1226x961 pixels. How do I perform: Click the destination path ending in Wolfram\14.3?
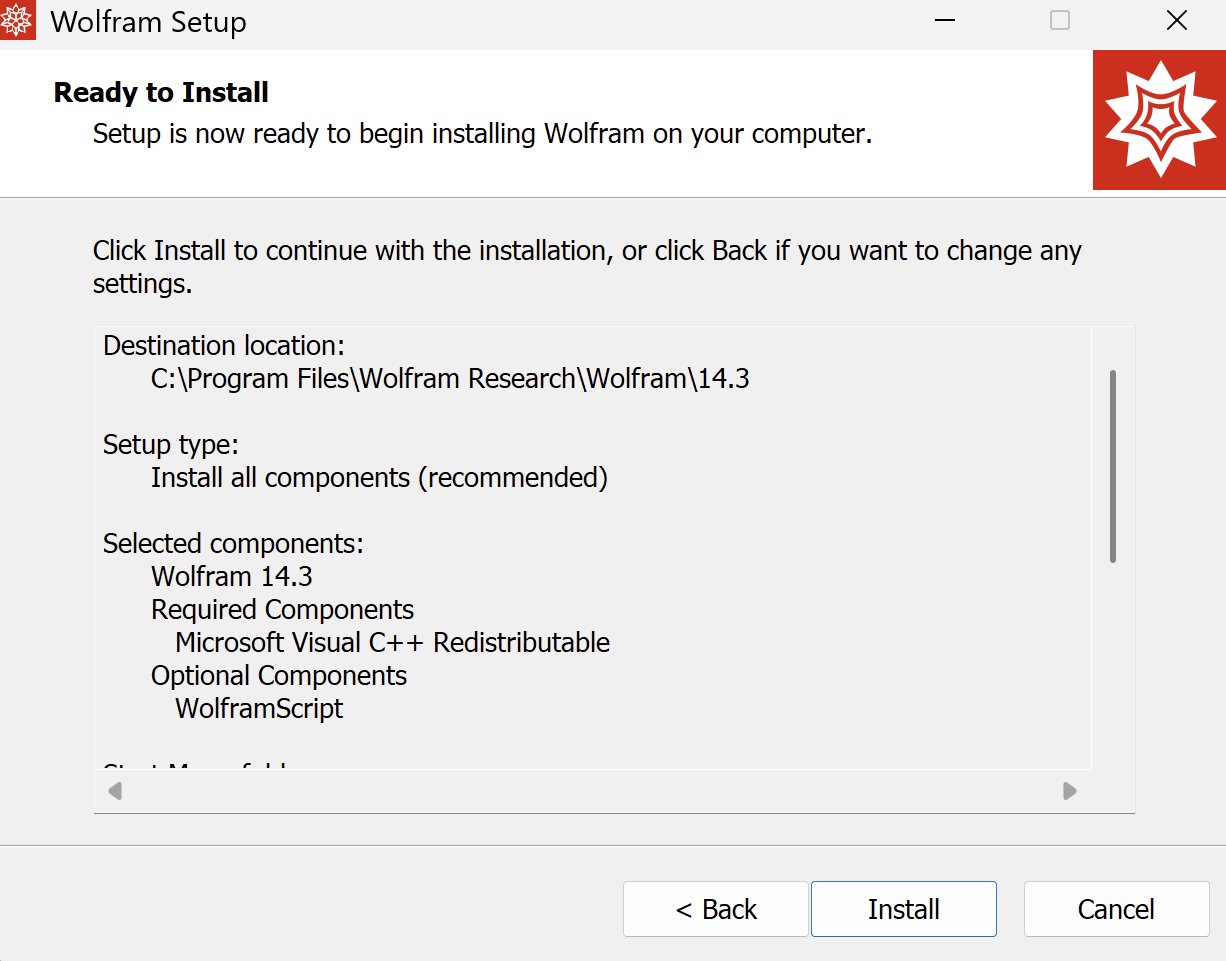450,379
